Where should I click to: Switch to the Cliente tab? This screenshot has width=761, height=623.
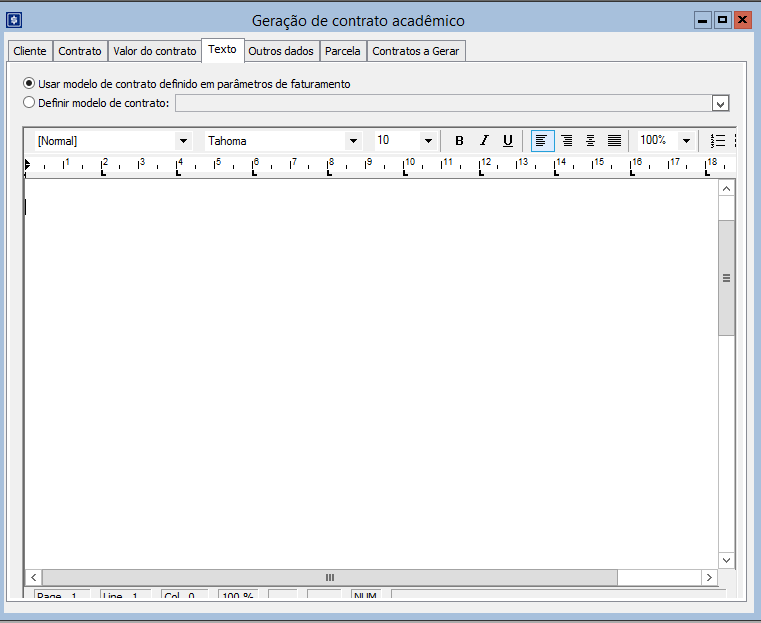pyautogui.click(x=30, y=51)
